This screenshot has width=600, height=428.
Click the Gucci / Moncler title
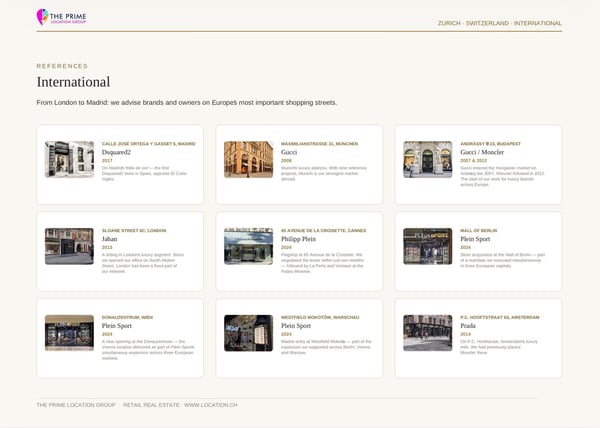482,152
